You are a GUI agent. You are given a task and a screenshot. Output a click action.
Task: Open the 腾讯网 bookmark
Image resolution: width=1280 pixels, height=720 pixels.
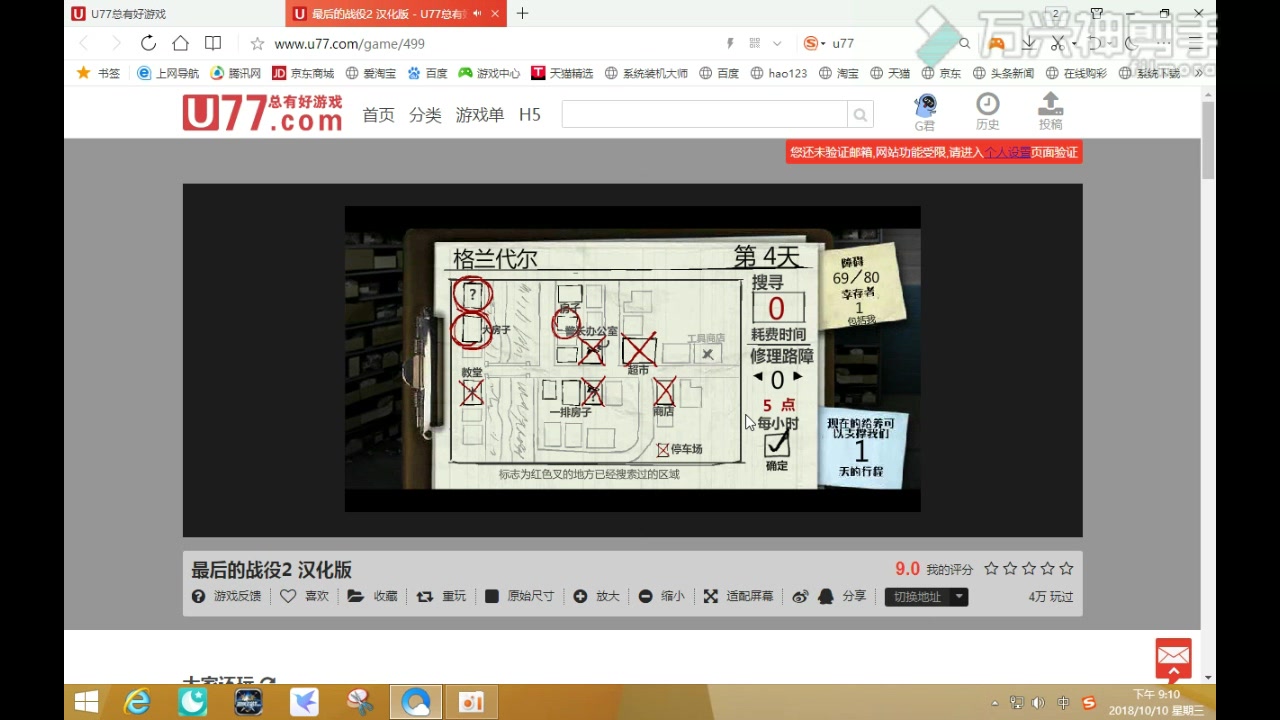[236, 73]
